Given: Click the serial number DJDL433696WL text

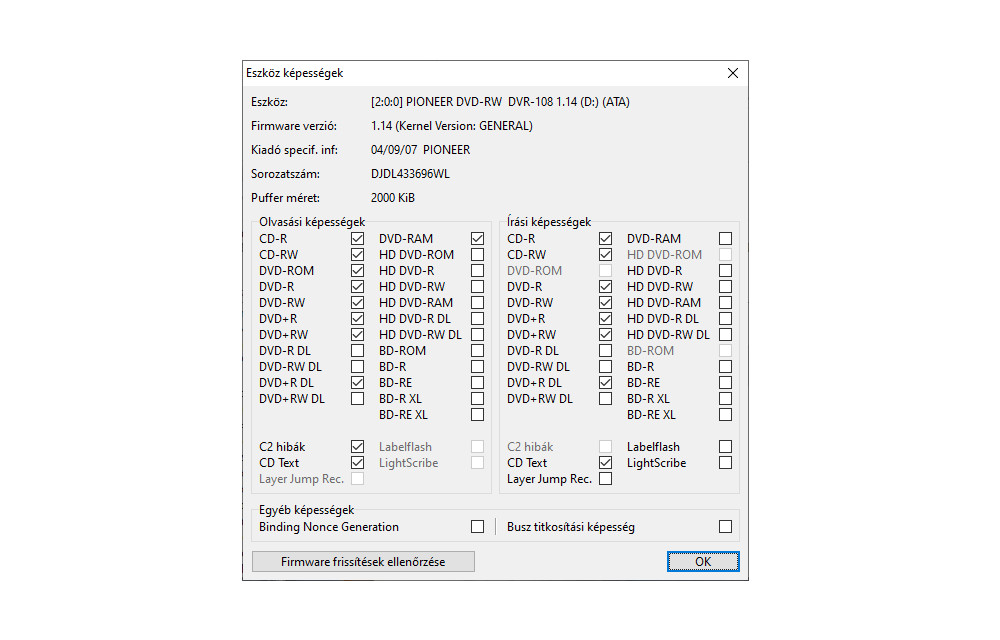Looking at the screenshot, I should [410, 174].
